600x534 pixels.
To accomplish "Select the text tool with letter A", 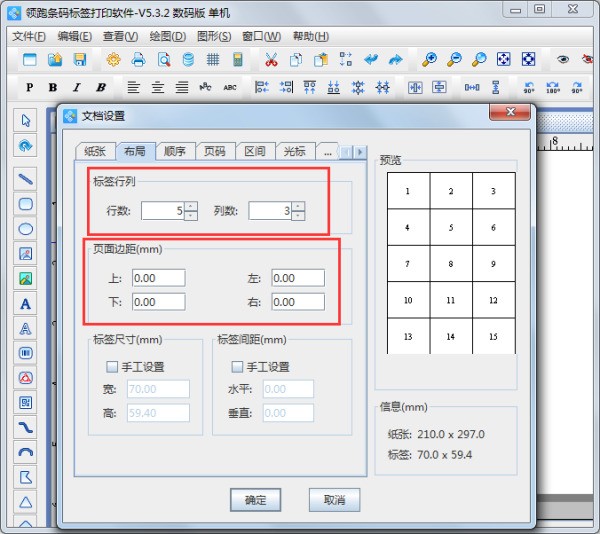I will pyautogui.click(x=26, y=304).
